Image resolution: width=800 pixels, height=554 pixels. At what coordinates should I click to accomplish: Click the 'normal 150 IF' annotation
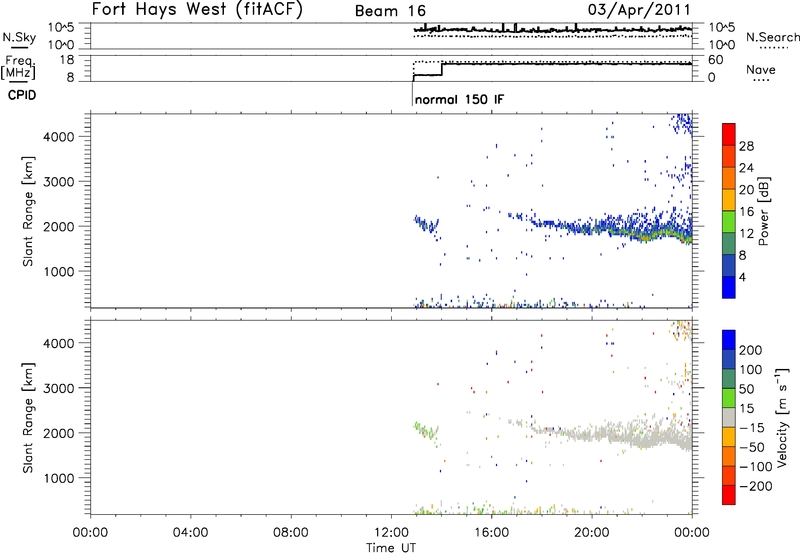coord(459,99)
